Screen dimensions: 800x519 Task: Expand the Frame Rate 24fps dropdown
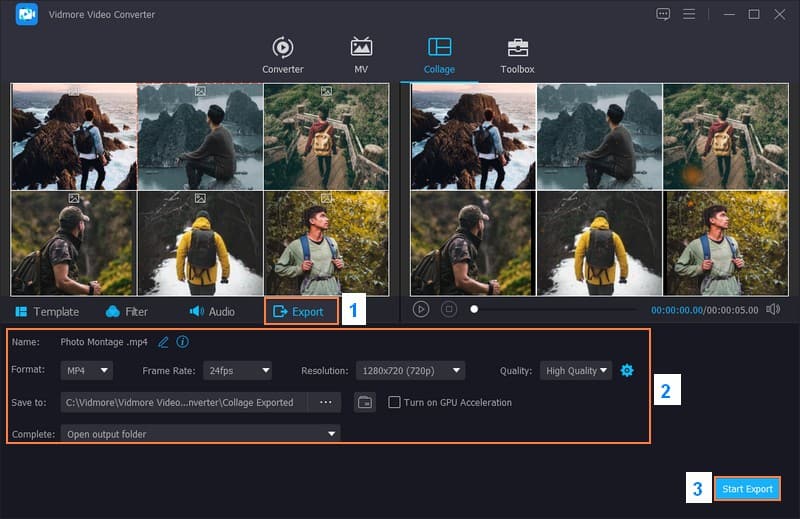click(x=237, y=371)
